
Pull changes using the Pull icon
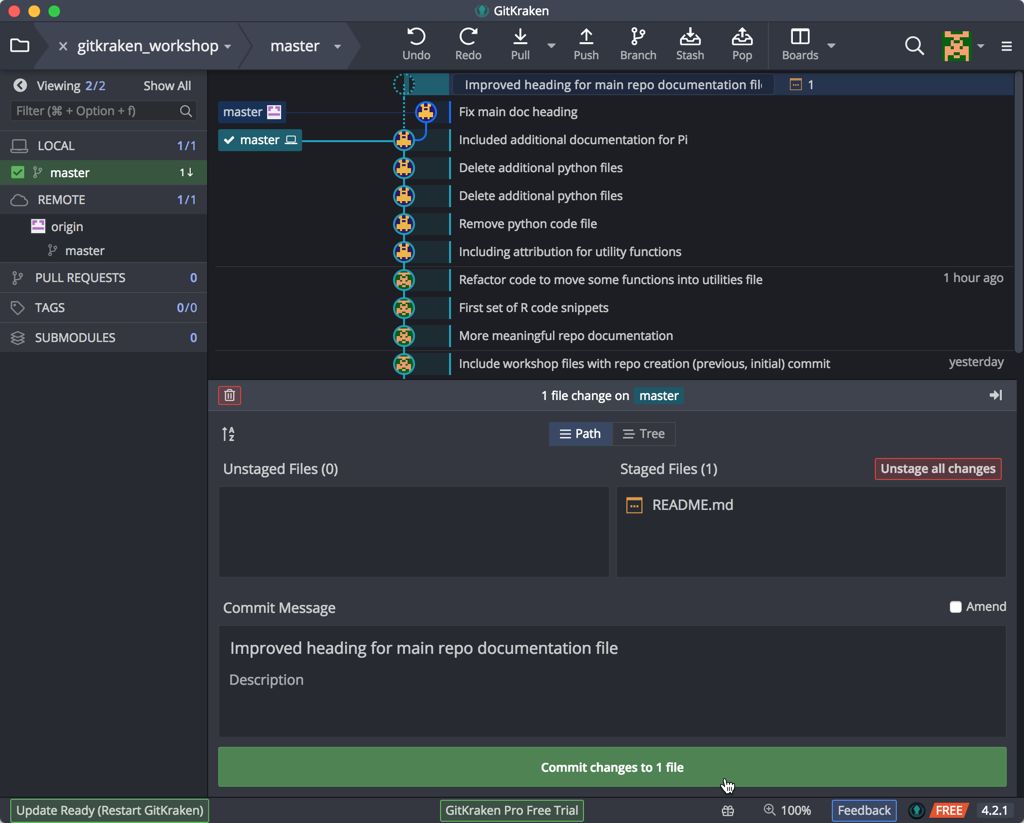(x=520, y=37)
